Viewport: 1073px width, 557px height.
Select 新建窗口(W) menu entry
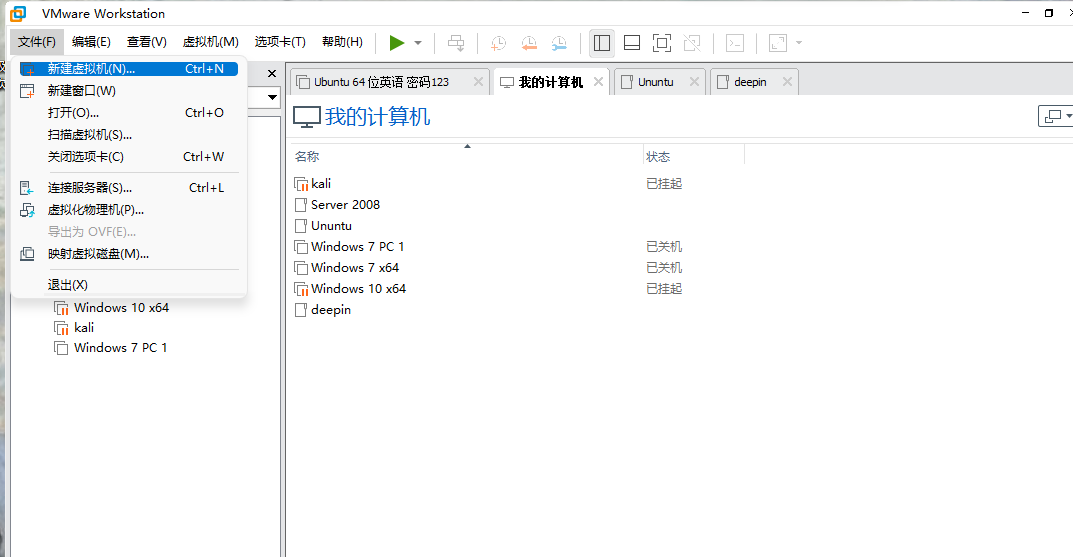(129, 90)
